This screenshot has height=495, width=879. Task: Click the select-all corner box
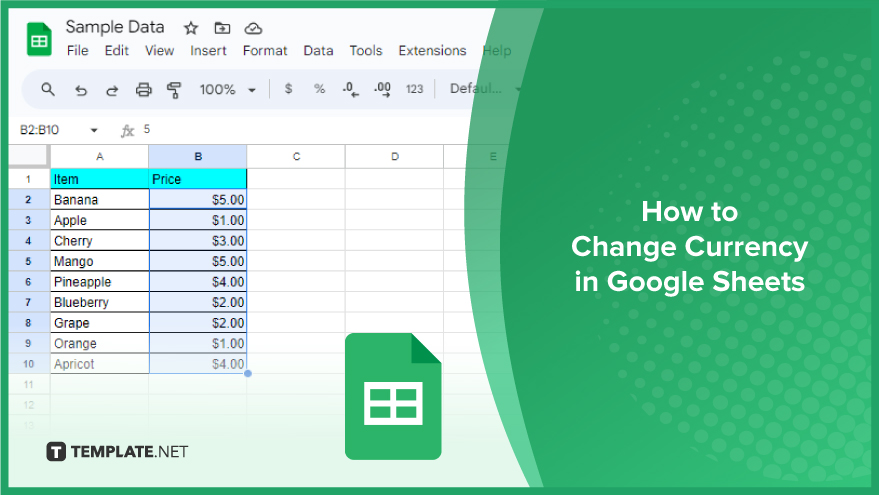point(29,156)
